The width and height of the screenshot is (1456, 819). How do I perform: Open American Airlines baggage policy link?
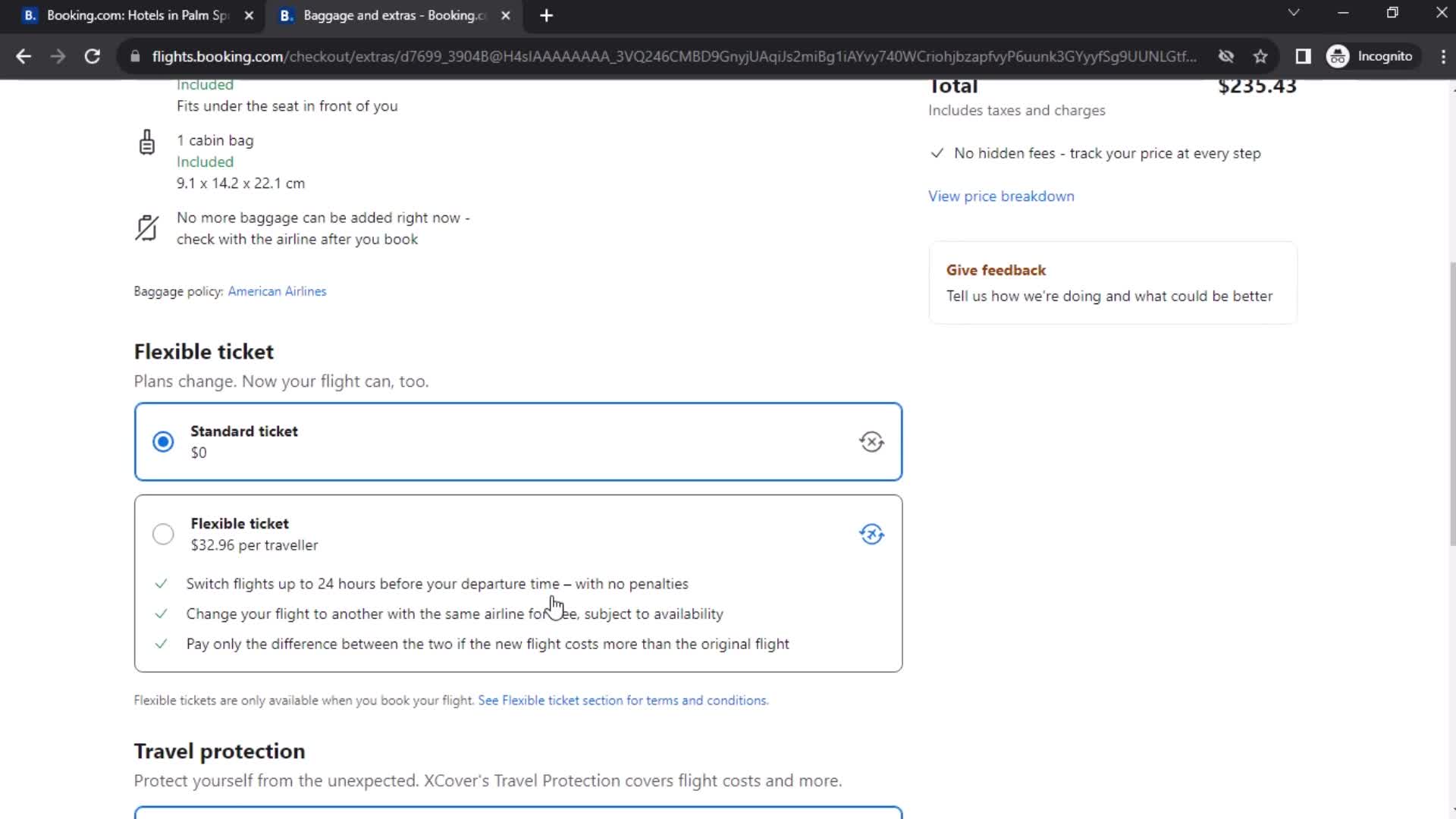[x=278, y=291]
